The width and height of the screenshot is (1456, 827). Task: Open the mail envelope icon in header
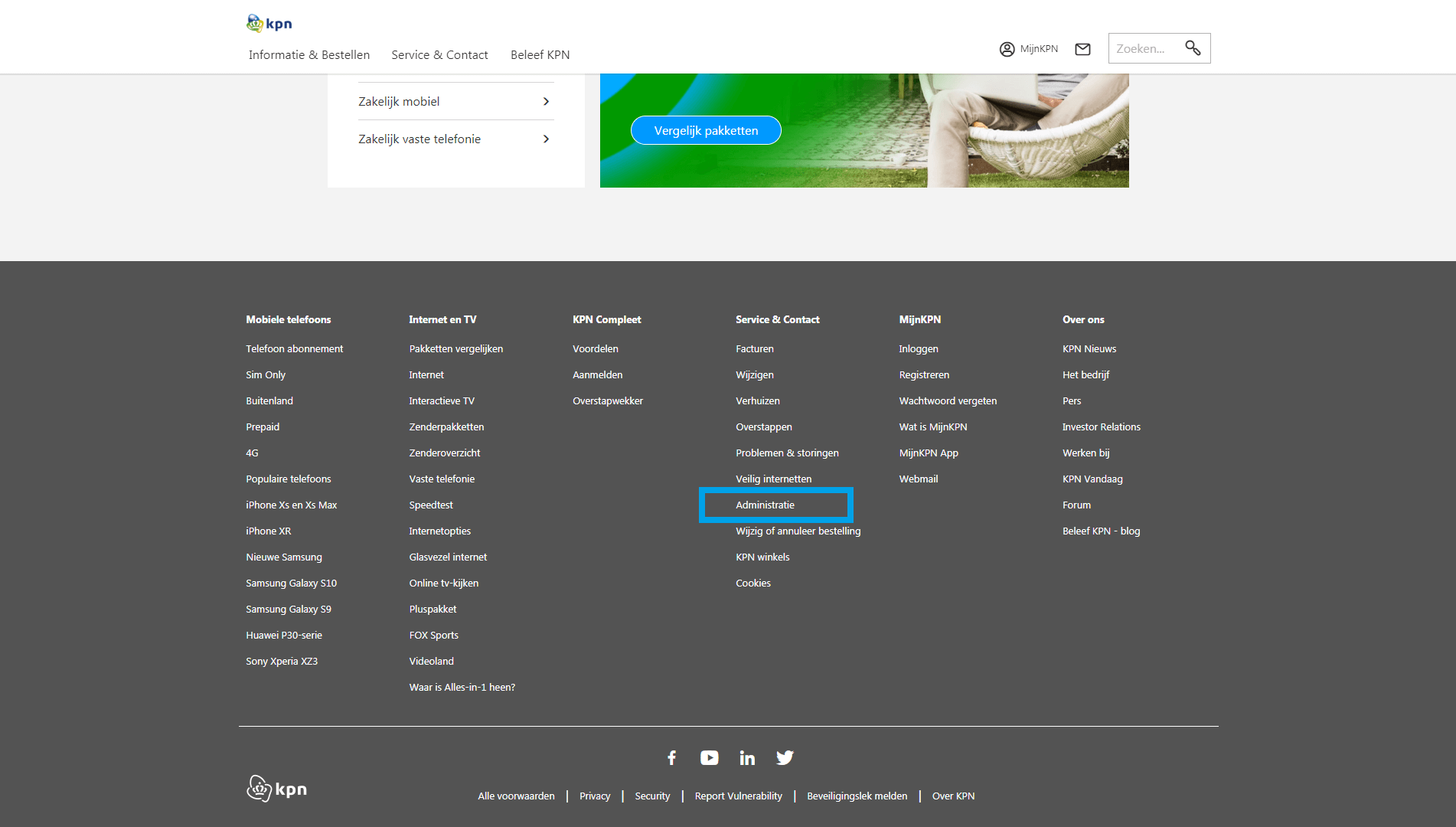click(1082, 49)
